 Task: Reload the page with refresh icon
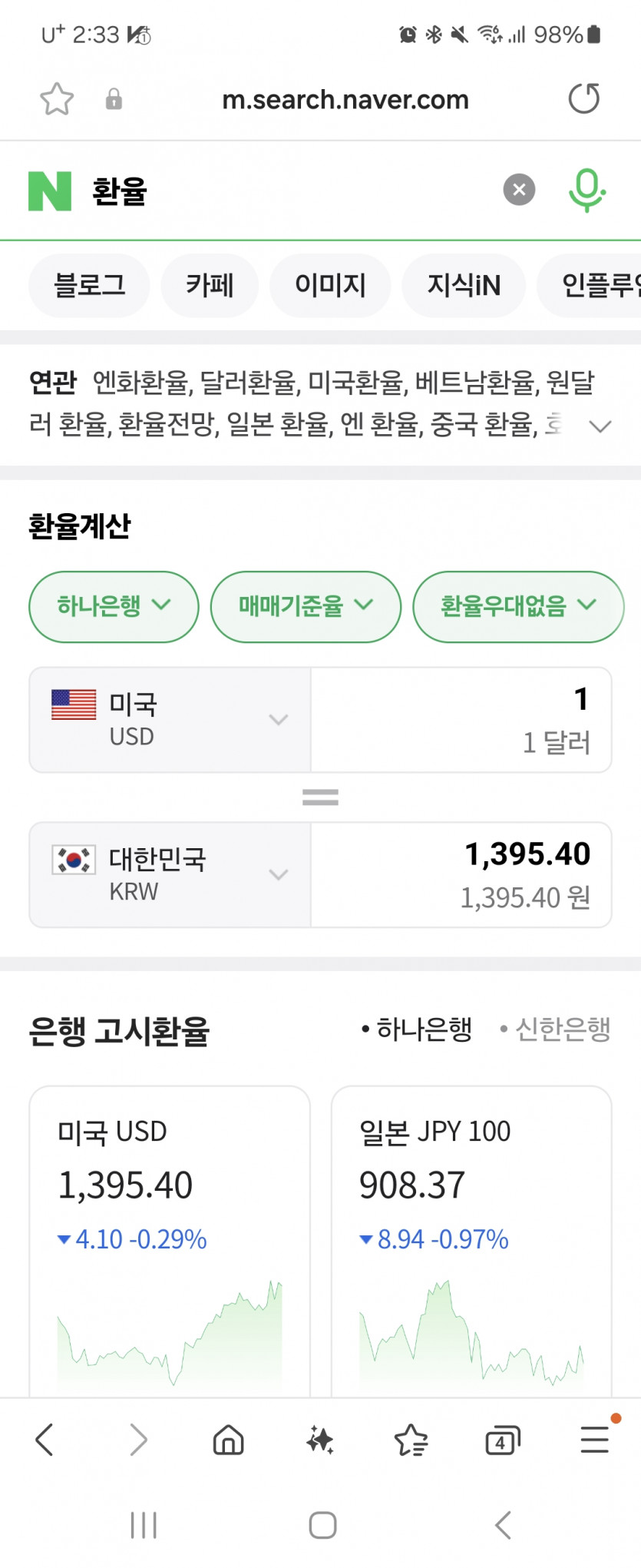click(x=583, y=99)
